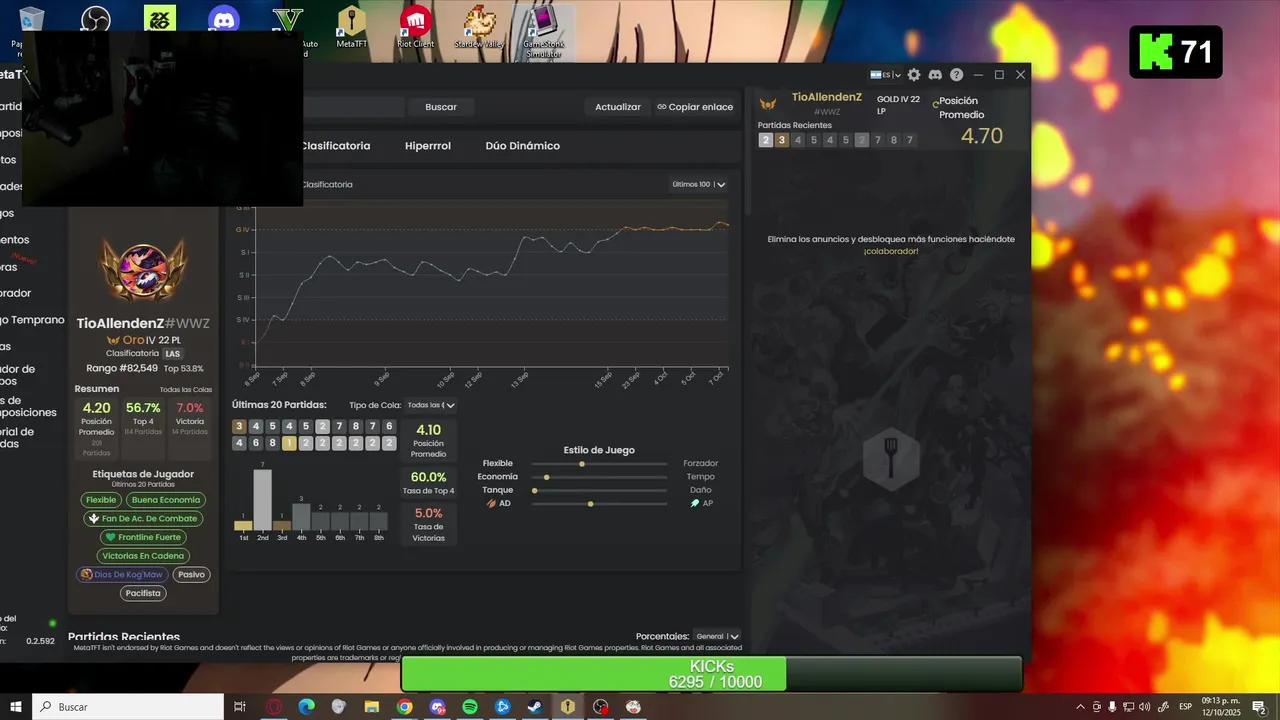Click Copiar enlace button
The height and width of the screenshot is (720, 1280).
point(695,107)
